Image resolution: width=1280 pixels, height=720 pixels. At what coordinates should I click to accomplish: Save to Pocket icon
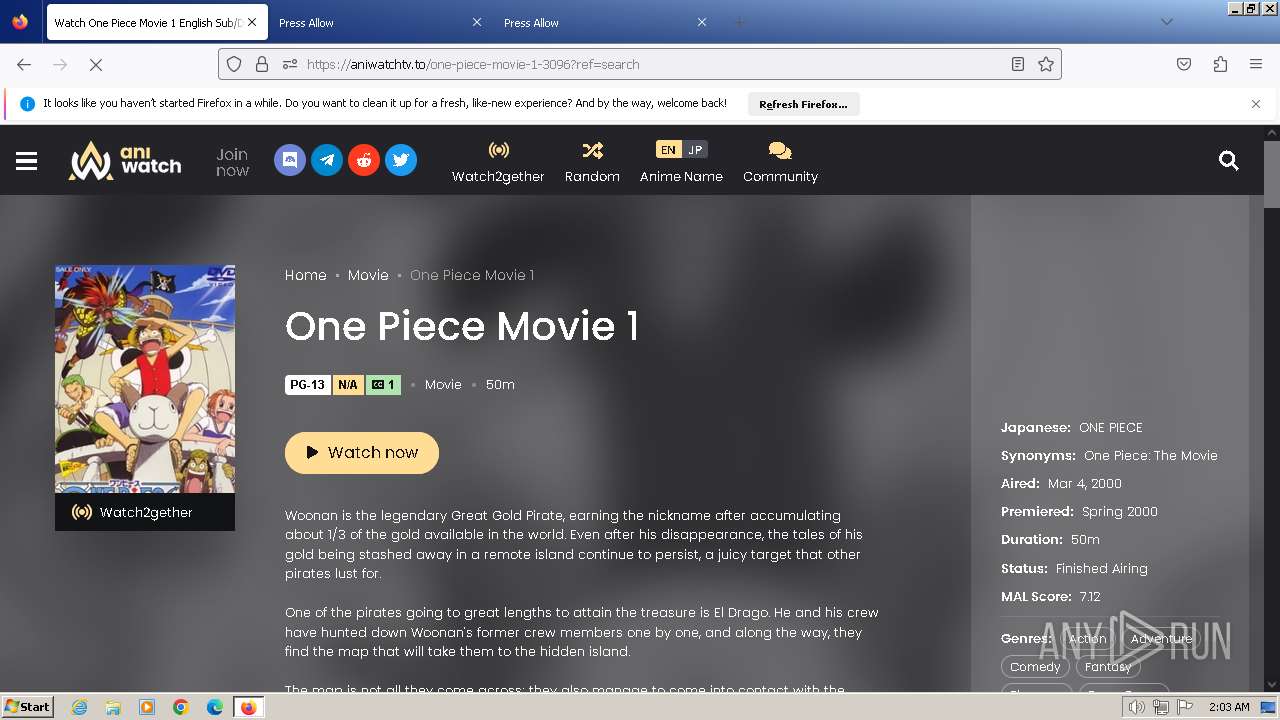point(1184,64)
